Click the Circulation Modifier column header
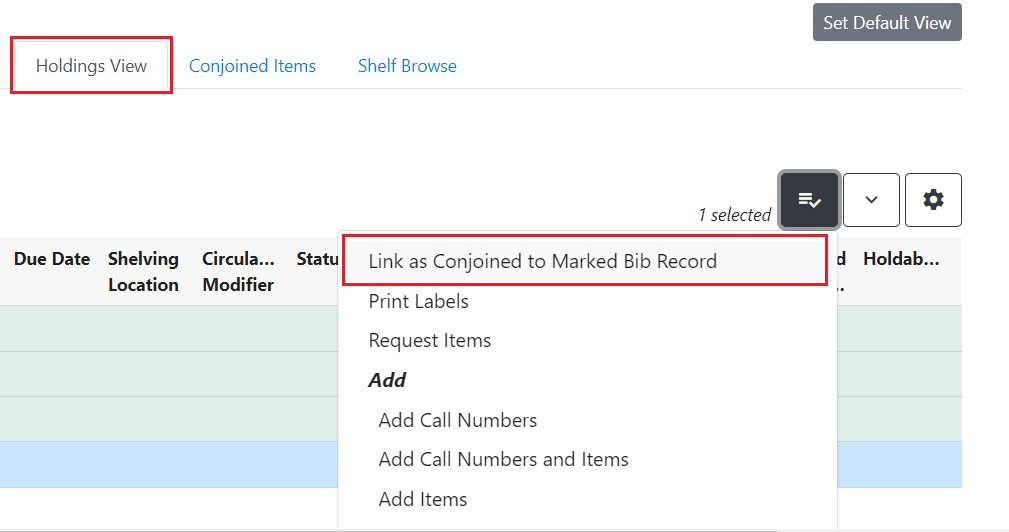1009x532 pixels. tap(238, 271)
